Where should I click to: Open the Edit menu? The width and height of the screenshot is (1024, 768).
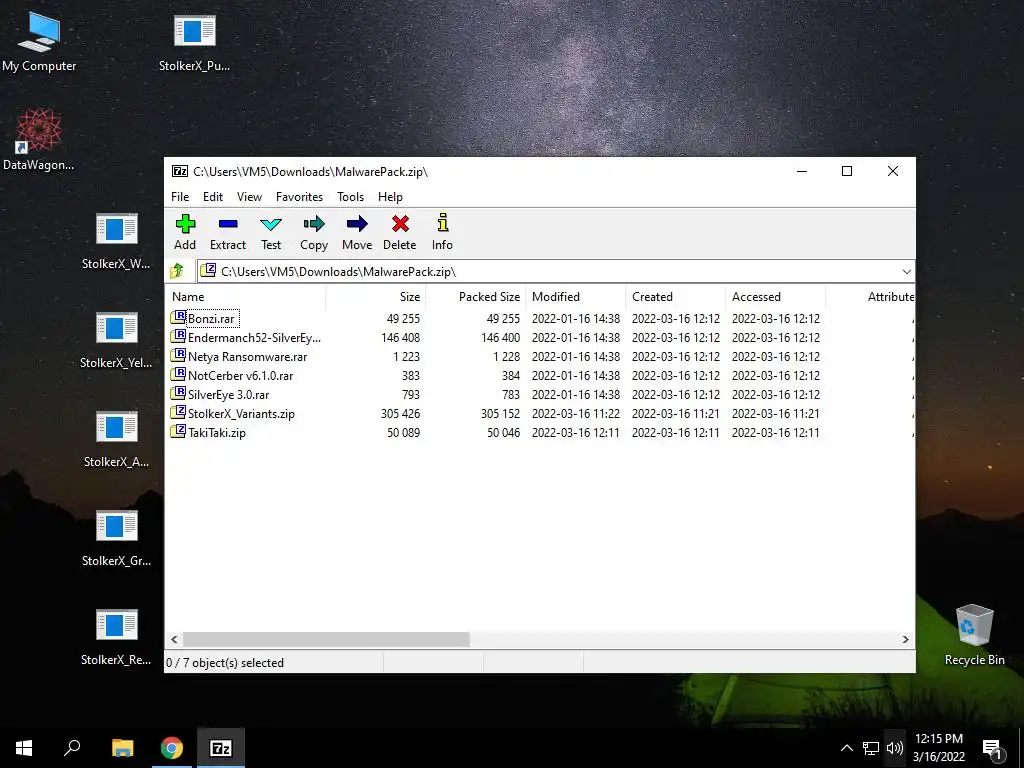pos(213,197)
